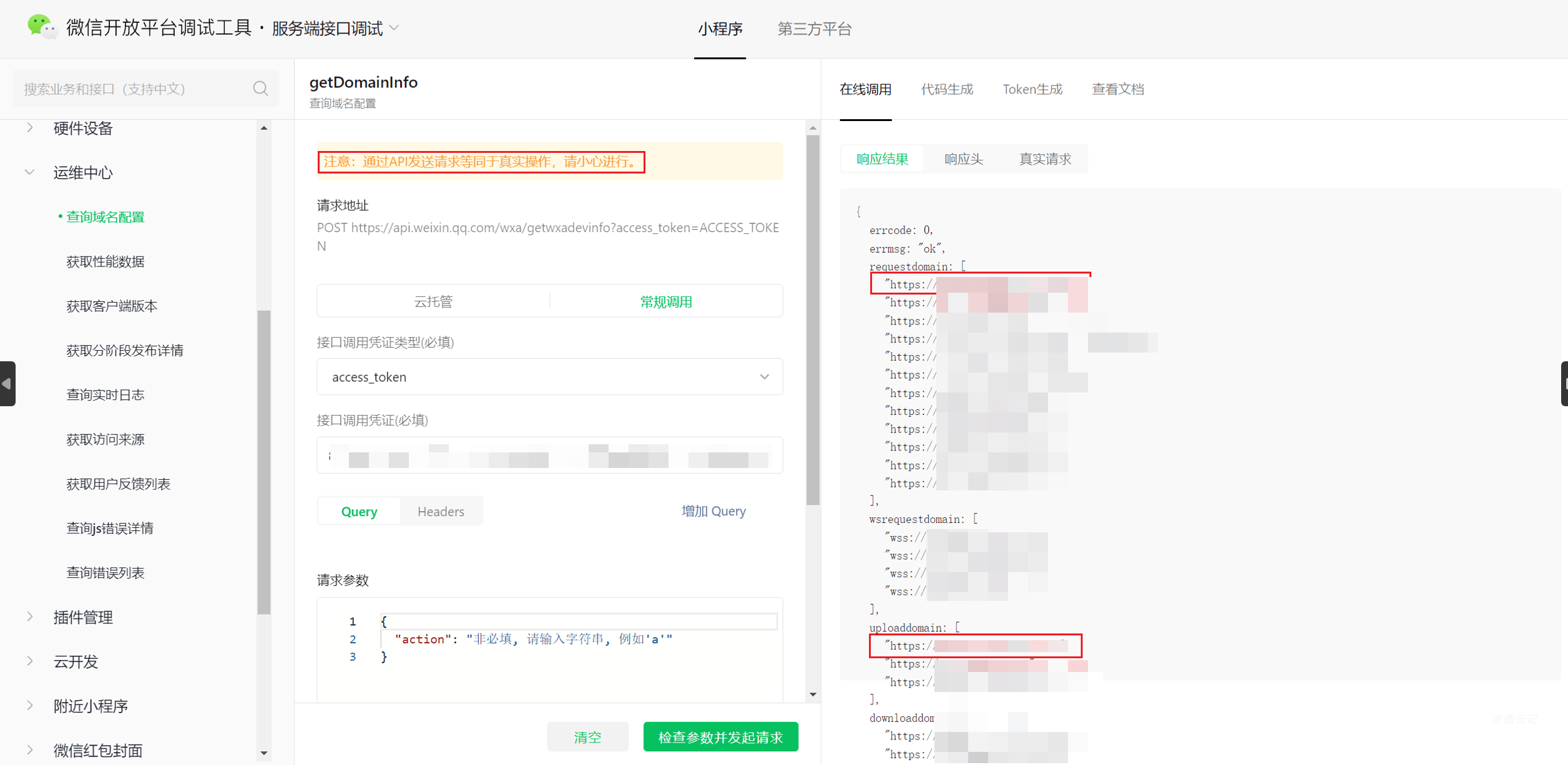This screenshot has height=765, width=1568.
Task: Open the 代码生成 tab
Action: [x=946, y=89]
